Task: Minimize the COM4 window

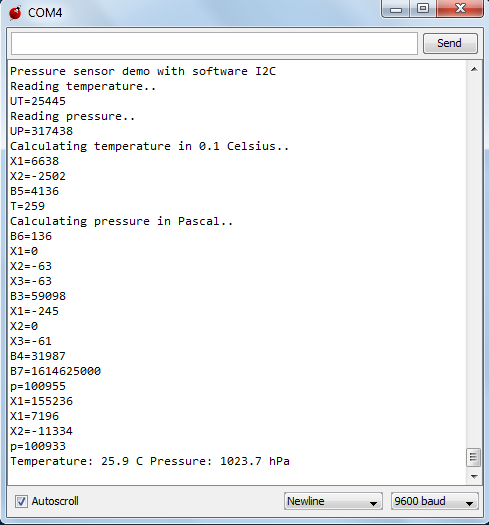Action: click(x=396, y=9)
